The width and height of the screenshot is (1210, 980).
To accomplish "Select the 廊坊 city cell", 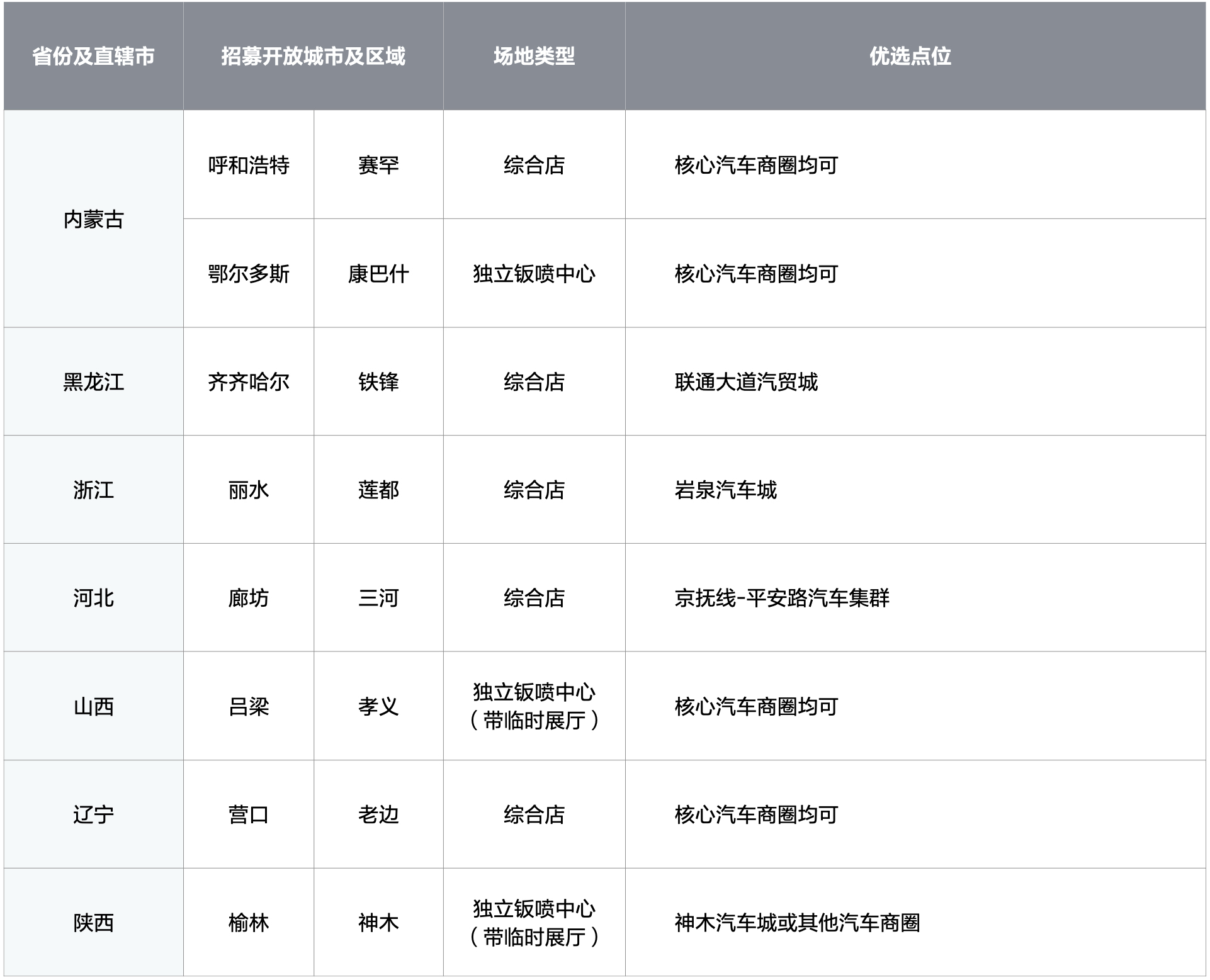I will [x=249, y=599].
